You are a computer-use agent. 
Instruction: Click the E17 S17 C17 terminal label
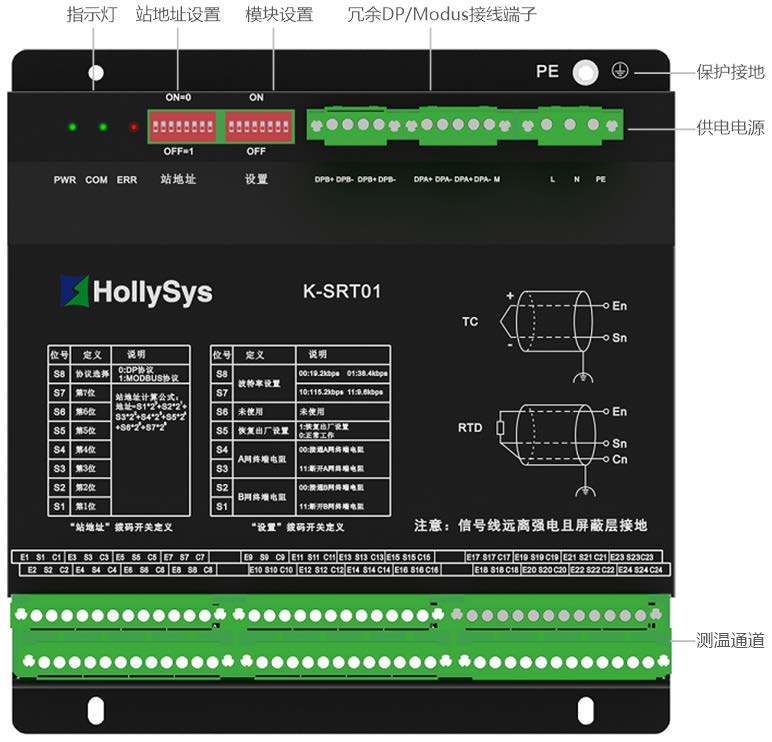click(488, 557)
